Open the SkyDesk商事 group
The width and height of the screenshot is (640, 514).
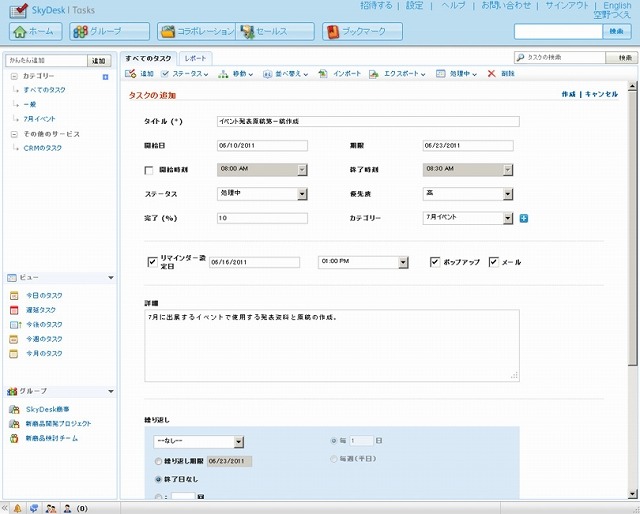click(x=47, y=409)
